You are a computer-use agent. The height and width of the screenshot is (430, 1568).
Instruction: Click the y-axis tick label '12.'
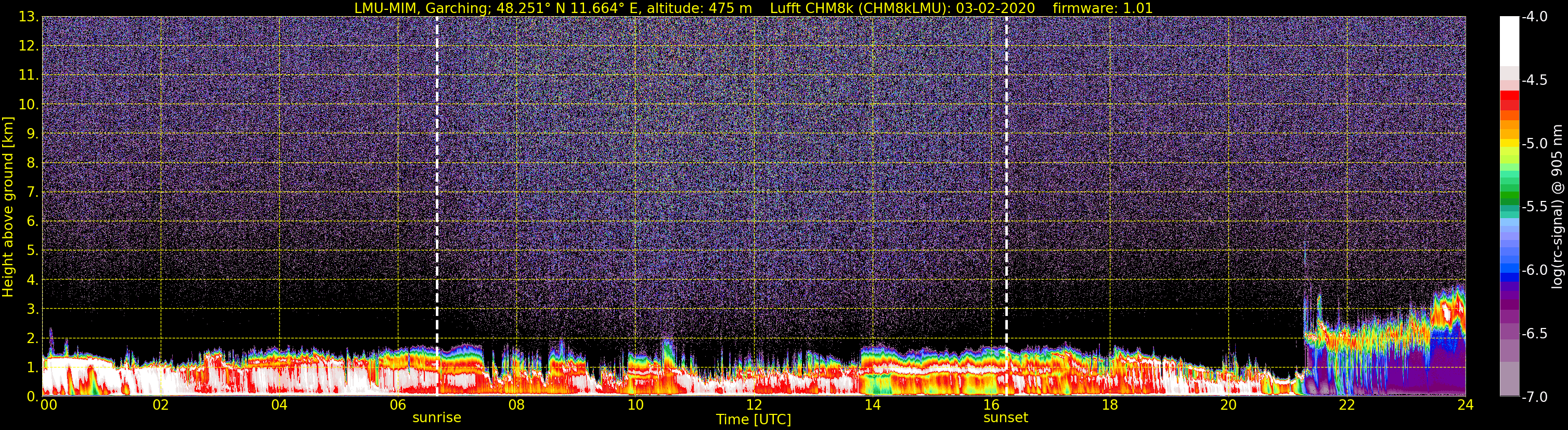click(29, 46)
